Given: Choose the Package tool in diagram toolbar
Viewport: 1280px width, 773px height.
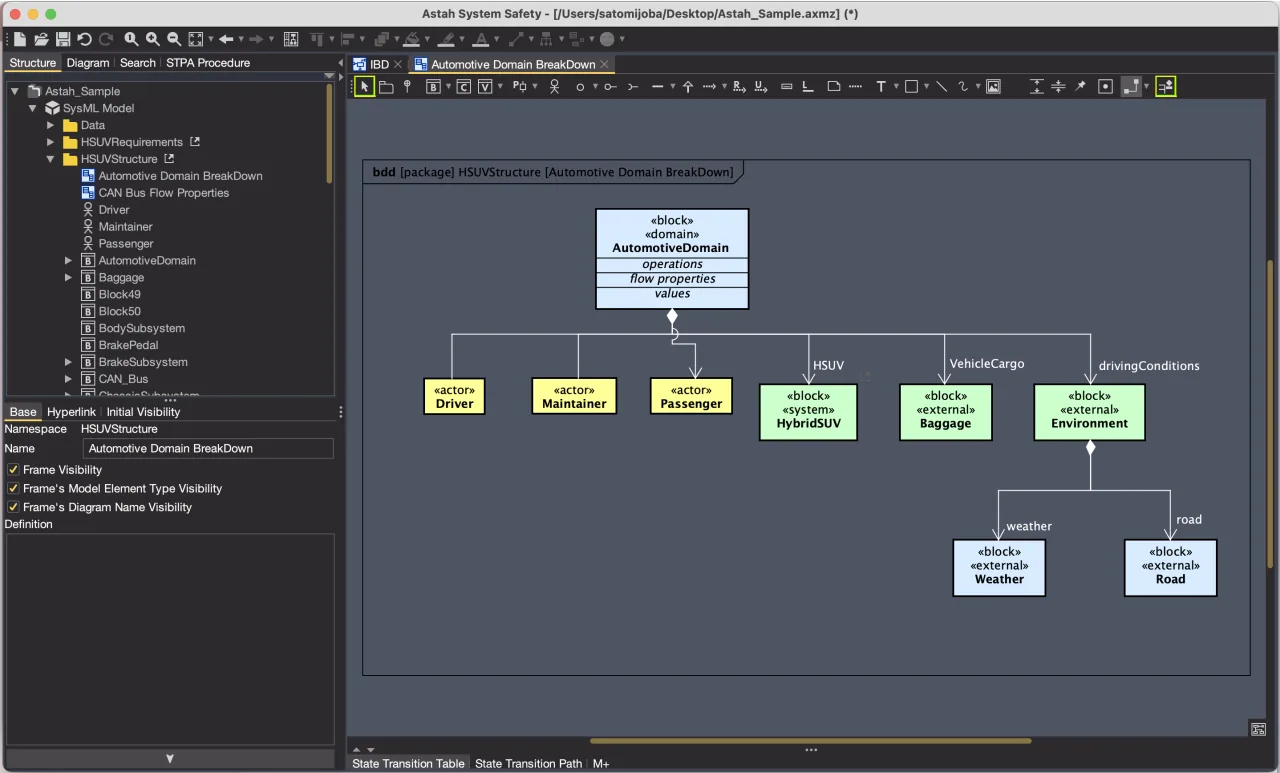Looking at the screenshot, I should click(386, 87).
